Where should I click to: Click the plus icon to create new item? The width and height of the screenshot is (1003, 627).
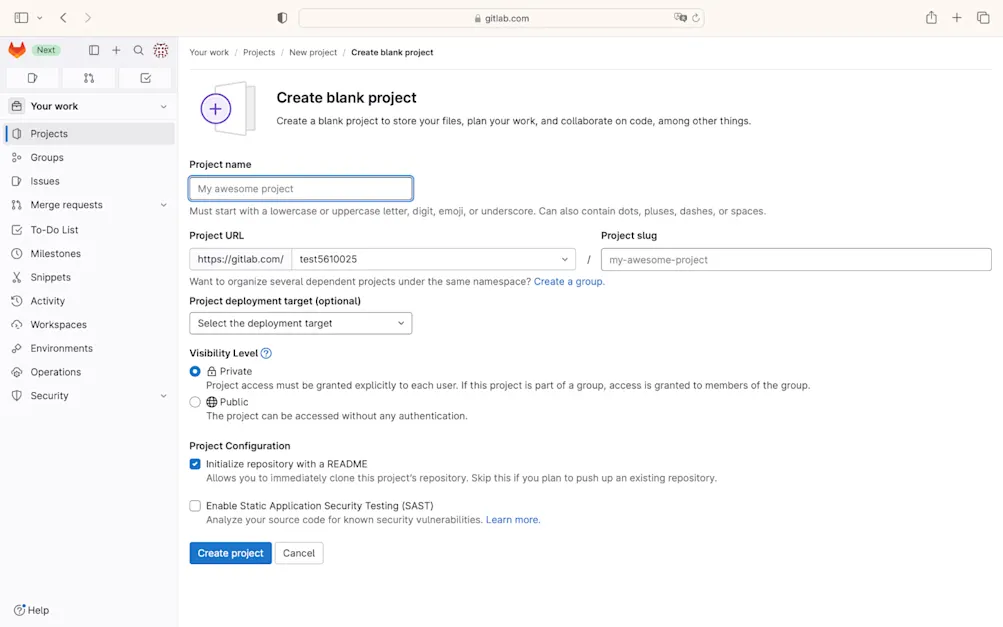(115, 49)
